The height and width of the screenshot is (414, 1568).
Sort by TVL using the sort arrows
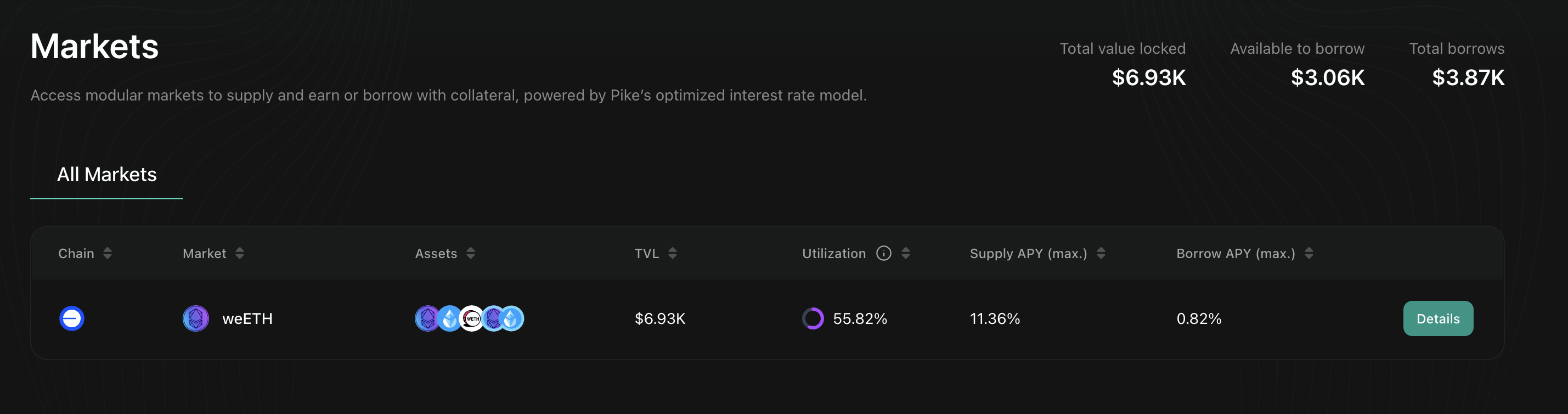click(673, 253)
